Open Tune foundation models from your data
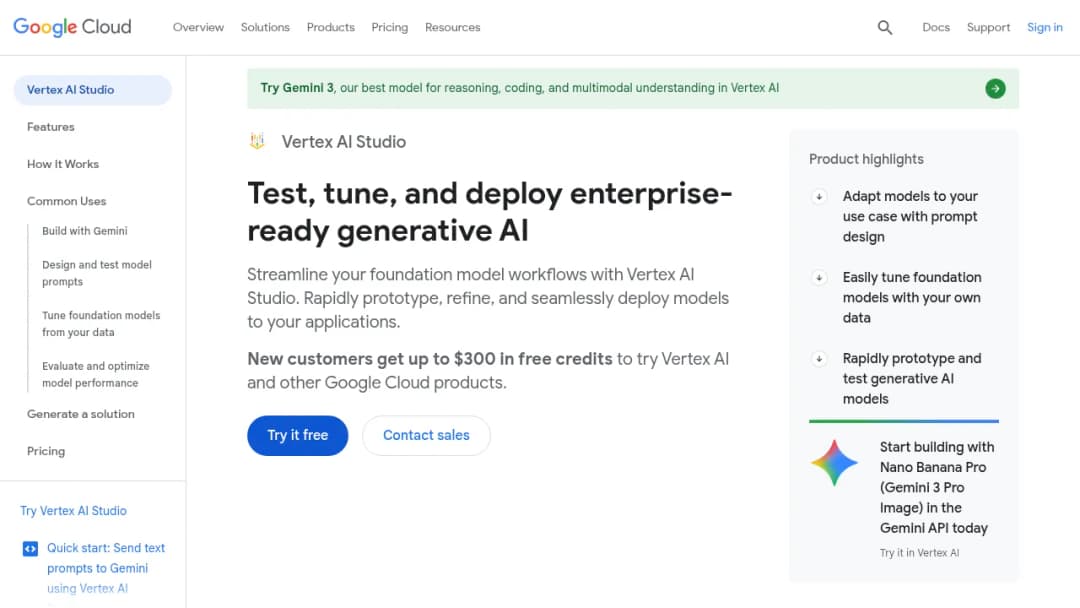The height and width of the screenshot is (608, 1080). [x=101, y=324]
